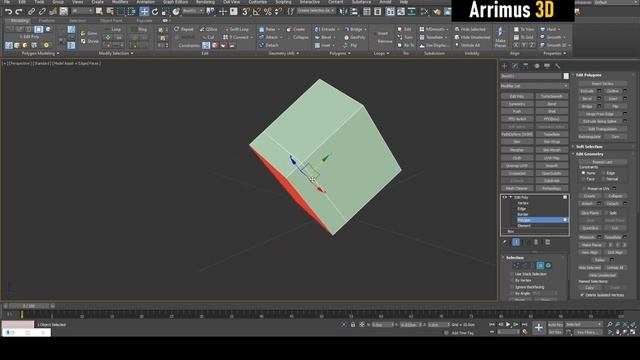
Task: Open the Motion command panel tab
Action: 536,66
